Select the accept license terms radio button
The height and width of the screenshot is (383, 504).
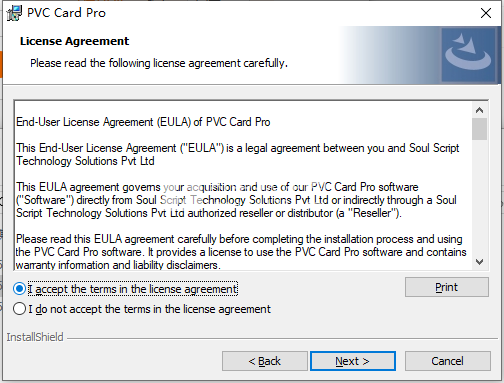[19, 289]
